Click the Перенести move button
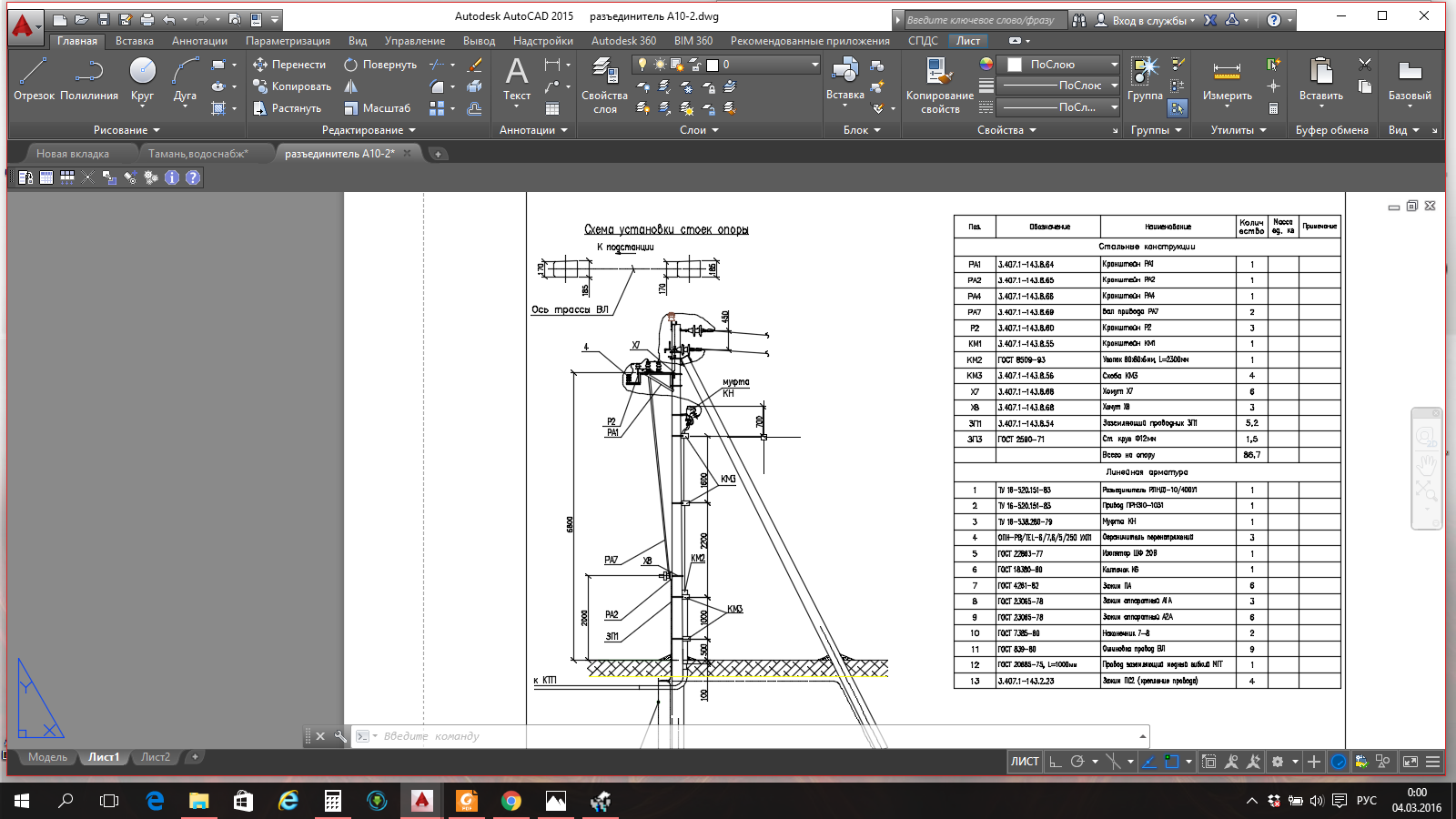Viewport: 1456px width, 819px height. [x=289, y=65]
